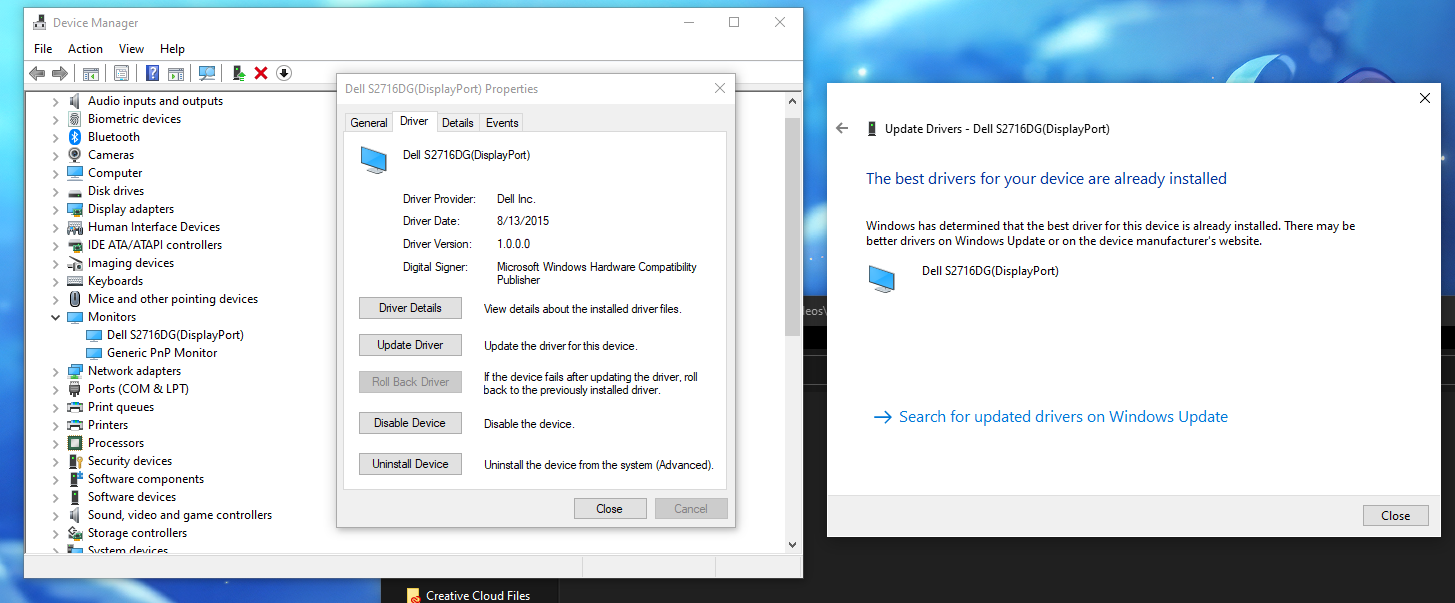Click the down-arrow Disable device toolbar icon
1455x603 pixels.
pyautogui.click(x=284, y=73)
